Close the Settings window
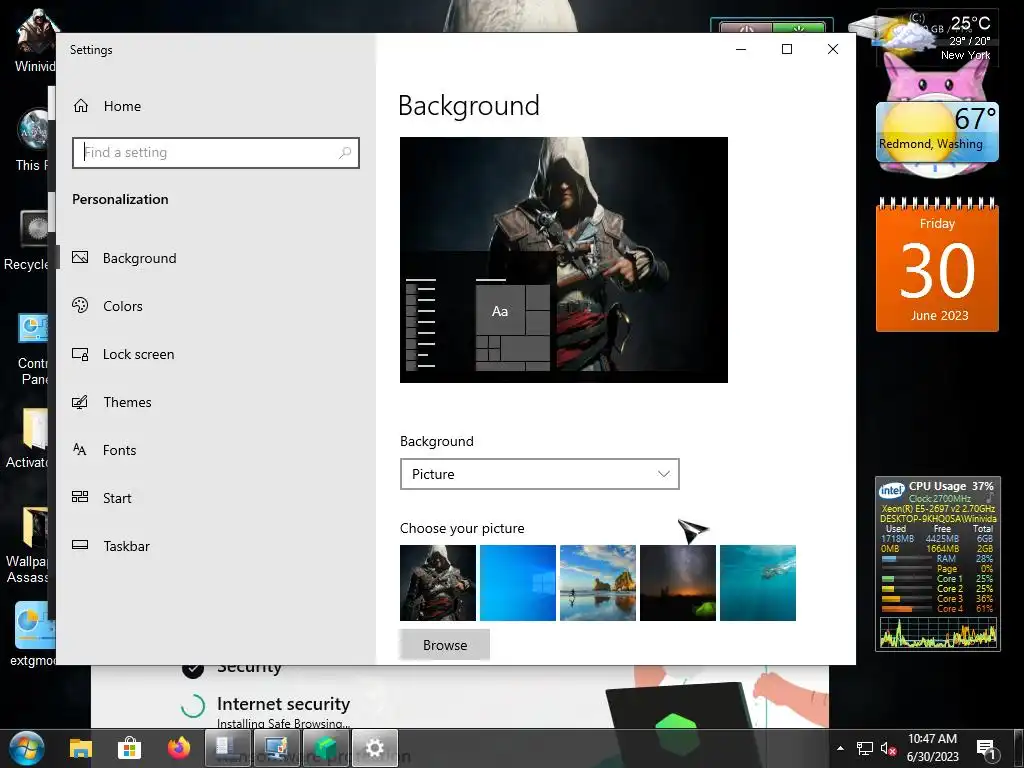This screenshot has width=1024, height=768. point(833,49)
